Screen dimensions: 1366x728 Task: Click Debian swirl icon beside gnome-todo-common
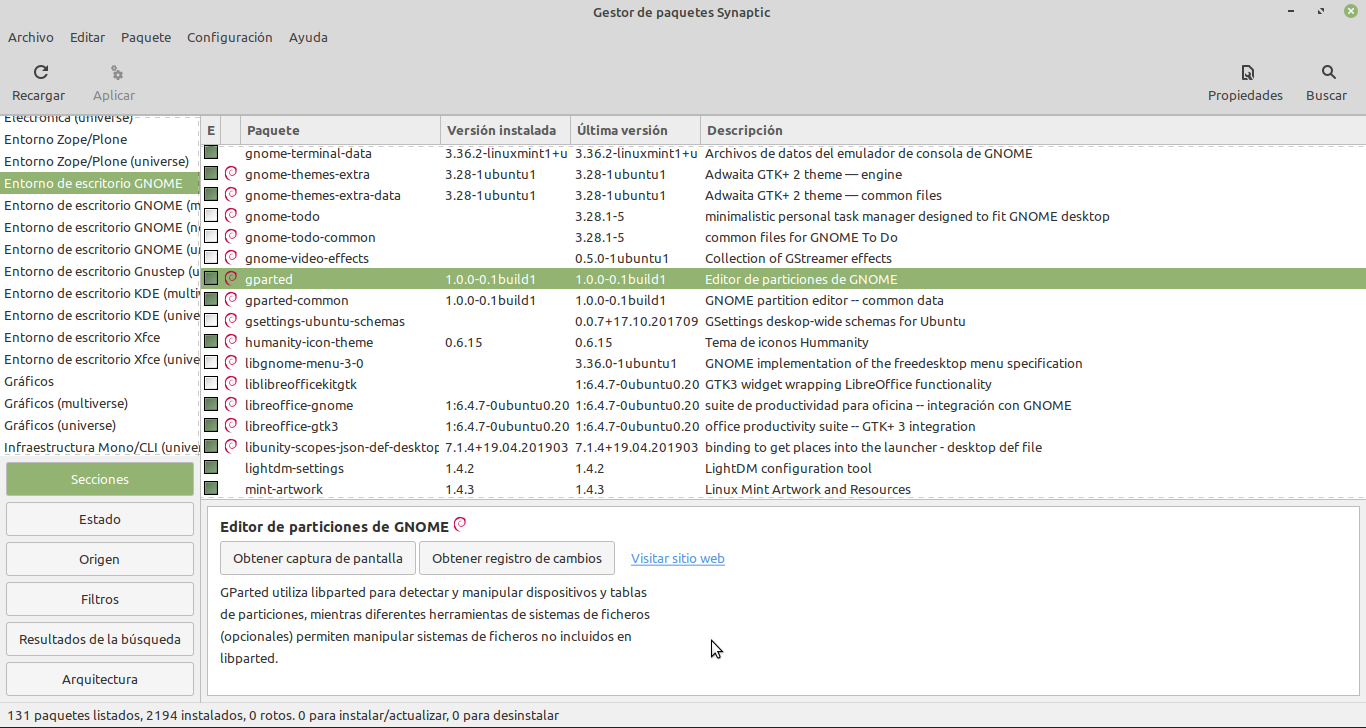click(231, 237)
